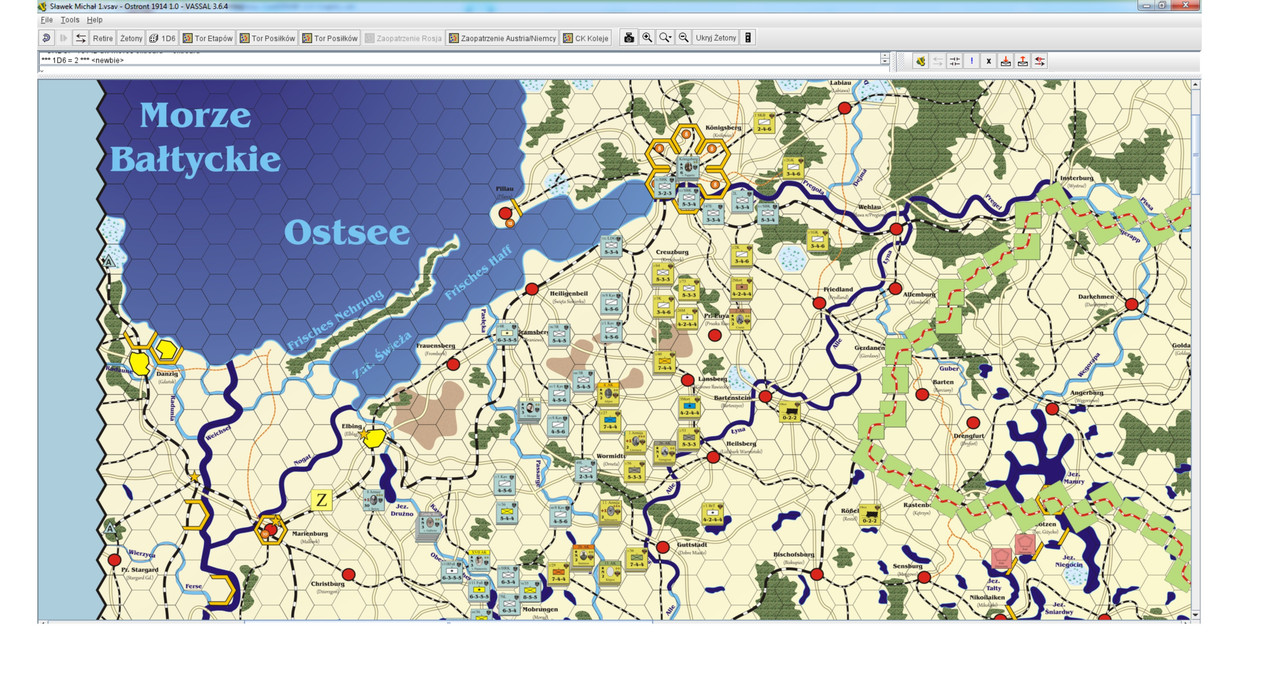1280x693 pixels.
Task: Click the blue exclamation mark icon
Action: pyautogui.click(x=972, y=61)
